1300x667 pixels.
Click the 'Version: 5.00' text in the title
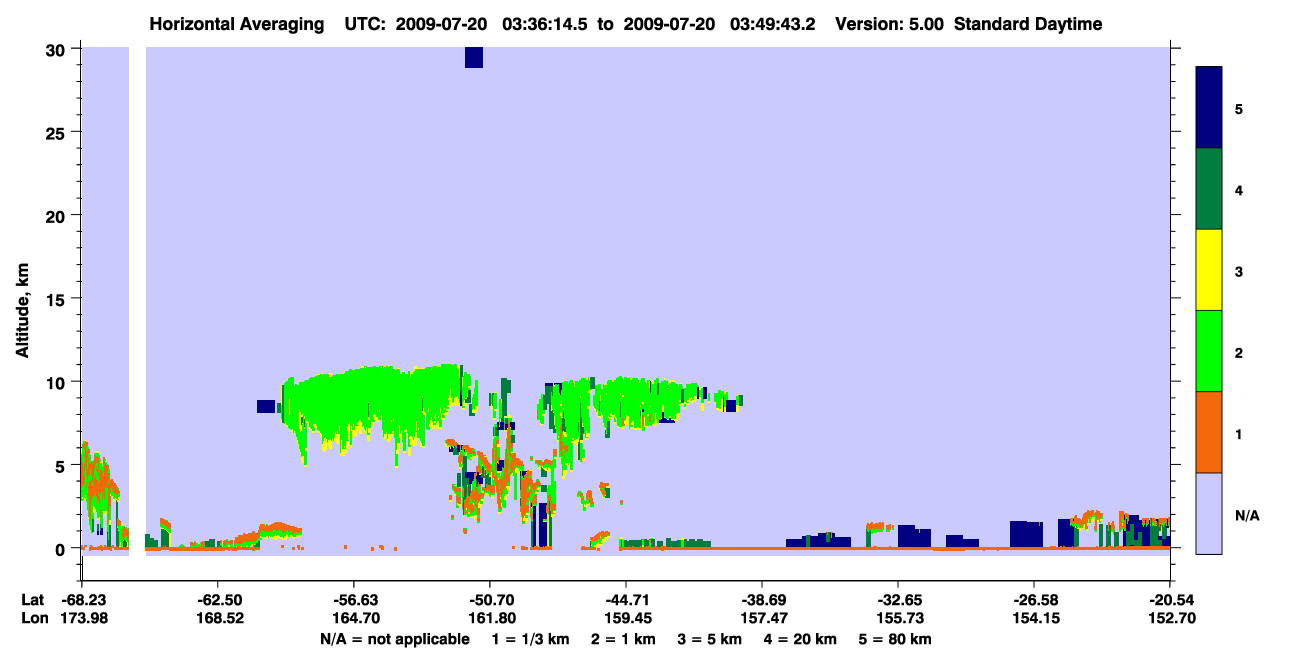tap(887, 24)
